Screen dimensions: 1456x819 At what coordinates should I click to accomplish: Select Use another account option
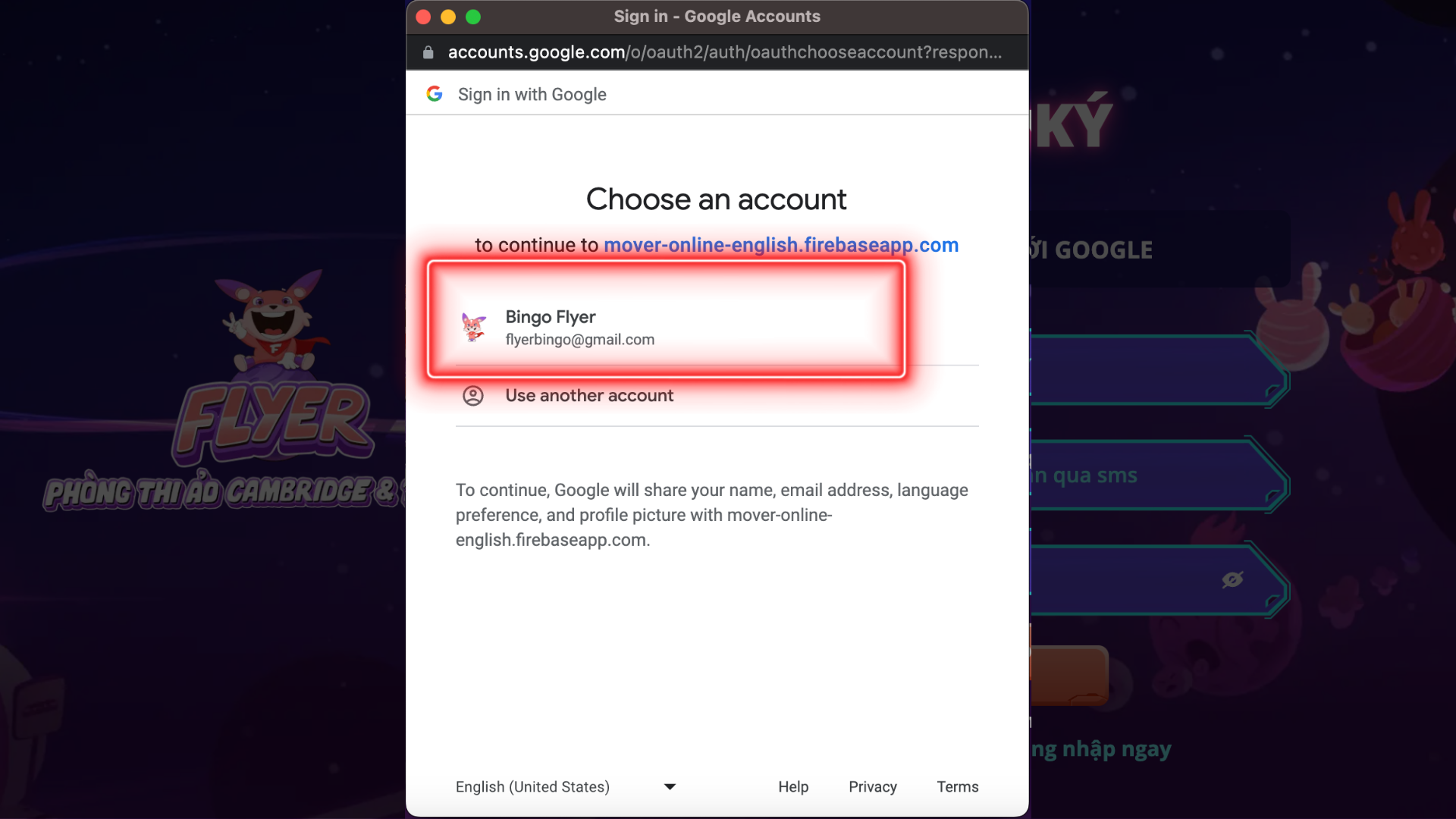coord(589,396)
